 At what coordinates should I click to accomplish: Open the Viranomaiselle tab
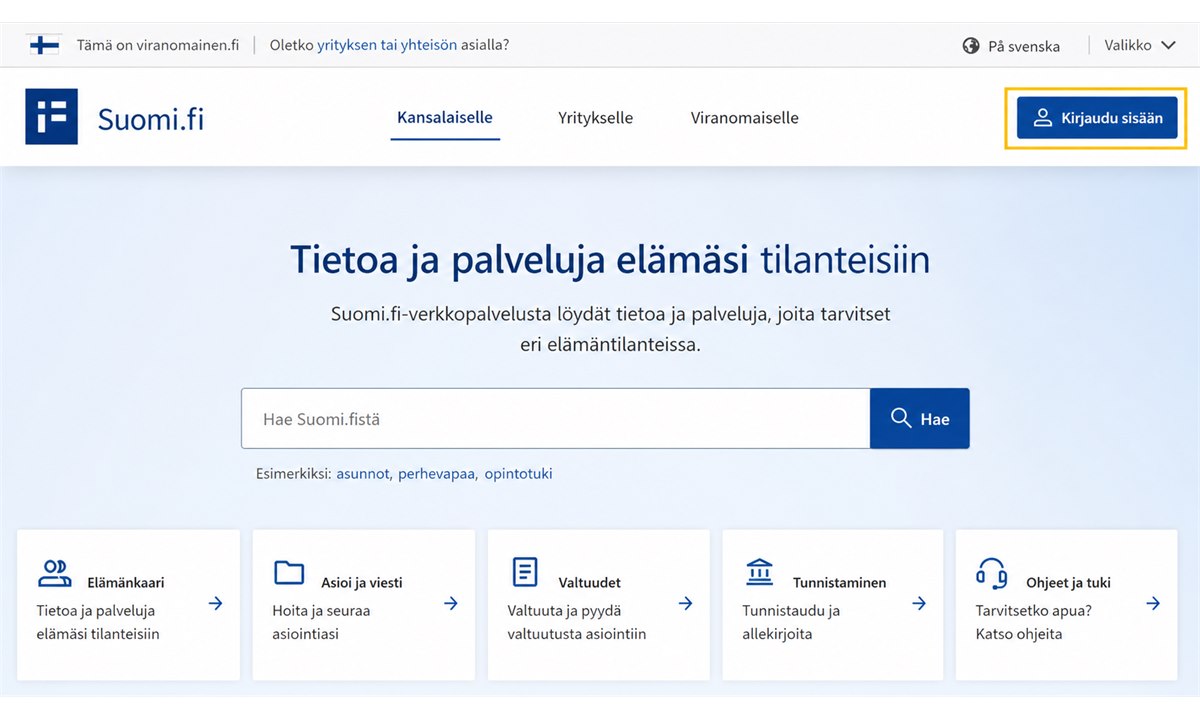(745, 118)
